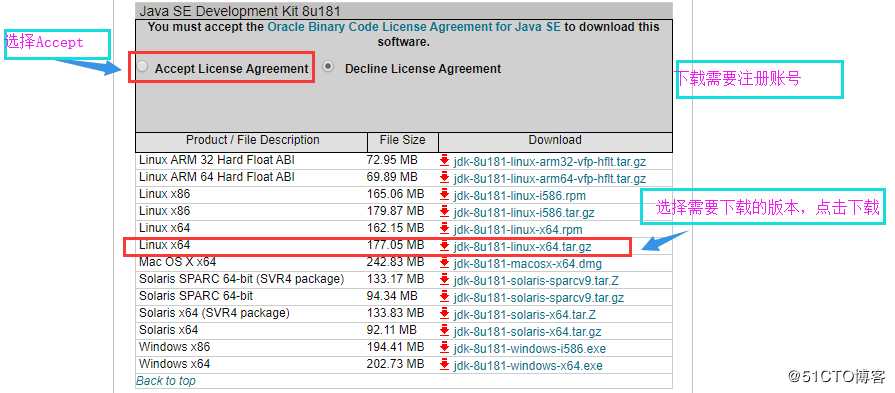Download jdk-8u181-solaris-sparcv9.tar.gz

point(538,298)
